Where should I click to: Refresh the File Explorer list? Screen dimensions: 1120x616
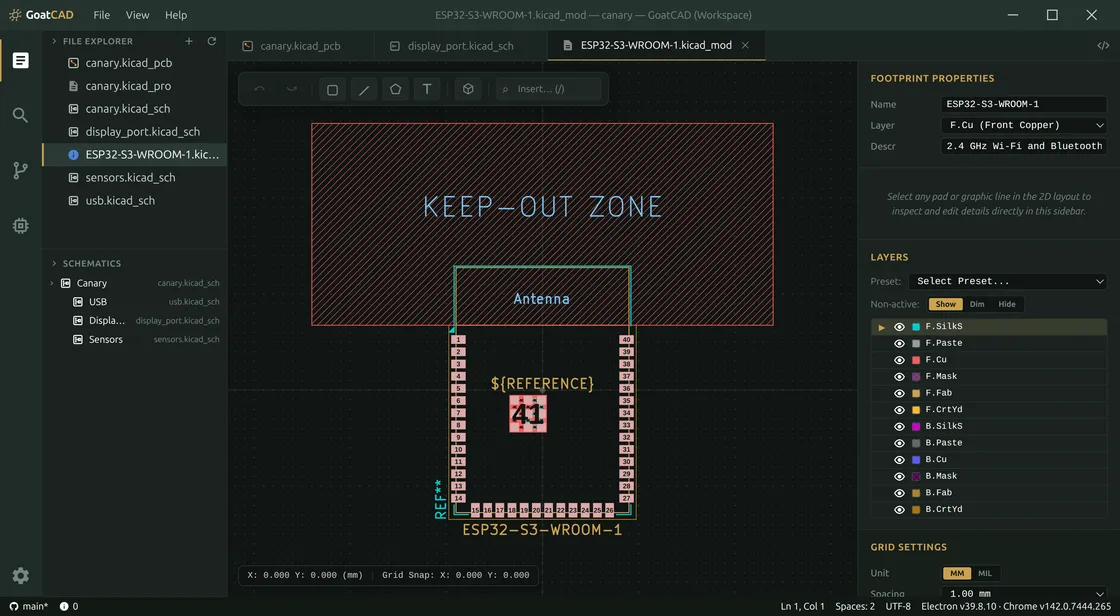[211, 41]
